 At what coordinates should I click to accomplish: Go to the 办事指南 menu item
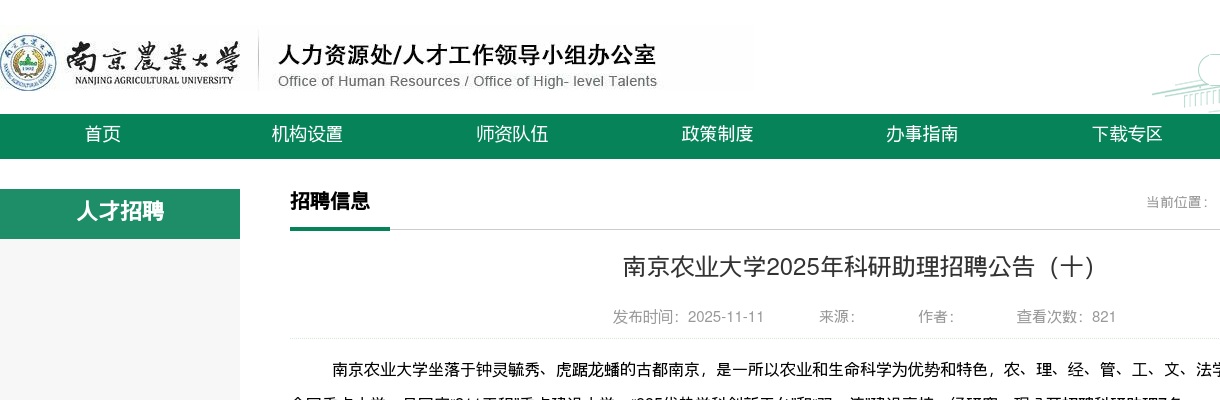pyautogui.click(x=922, y=135)
